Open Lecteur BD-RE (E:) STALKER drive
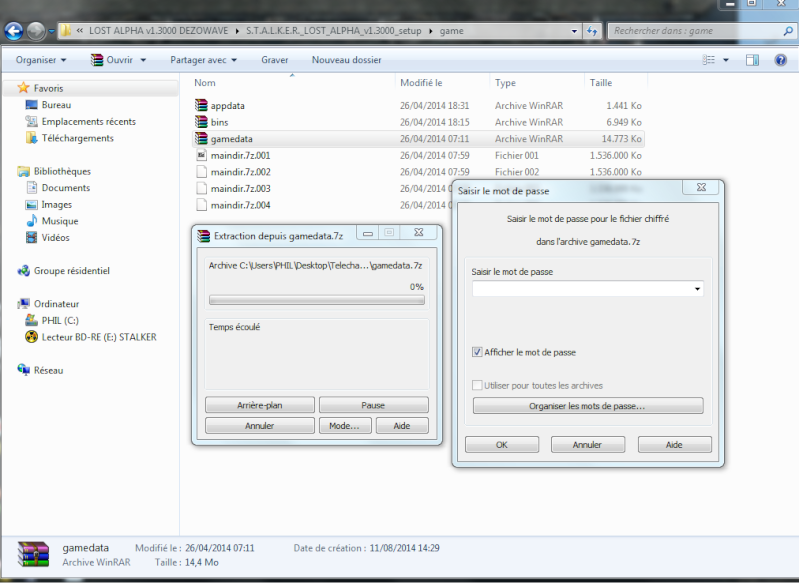The image size is (799, 583). [99, 337]
